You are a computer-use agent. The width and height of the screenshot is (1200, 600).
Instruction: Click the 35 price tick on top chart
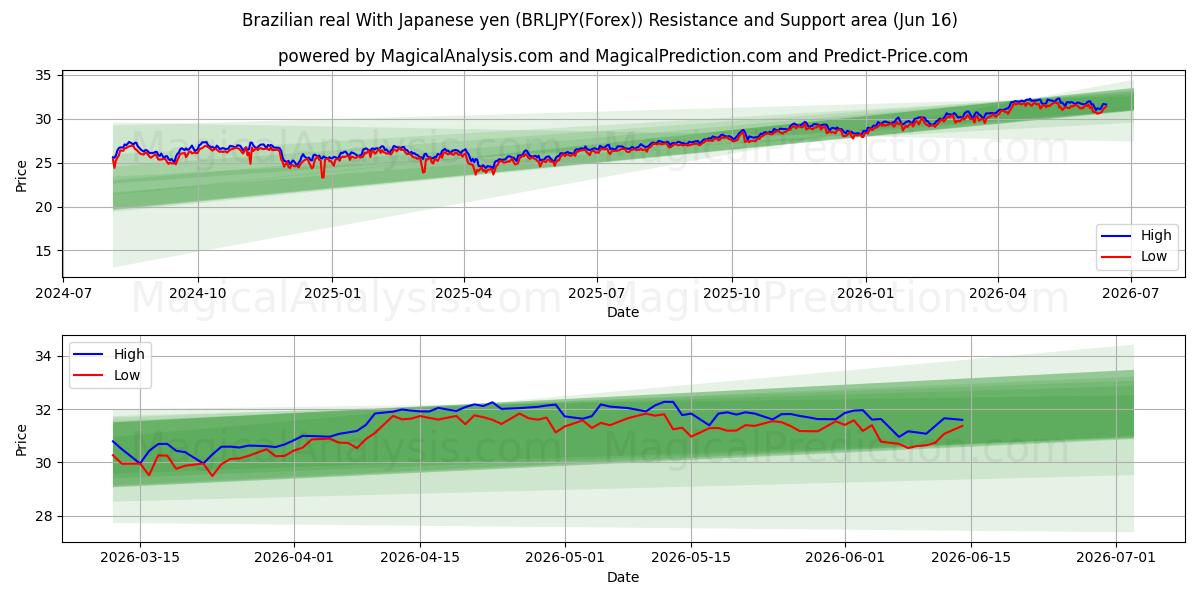pyautogui.click(x=43, y=75)
